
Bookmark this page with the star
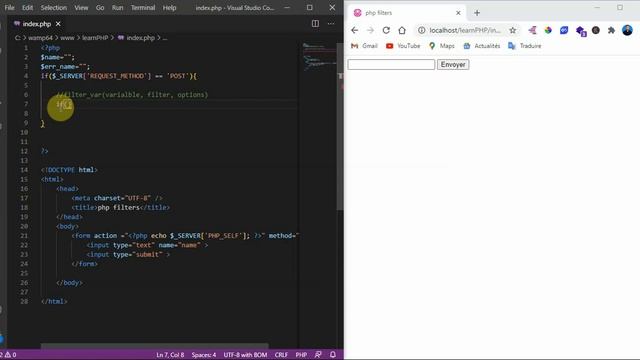pos(513,30)
